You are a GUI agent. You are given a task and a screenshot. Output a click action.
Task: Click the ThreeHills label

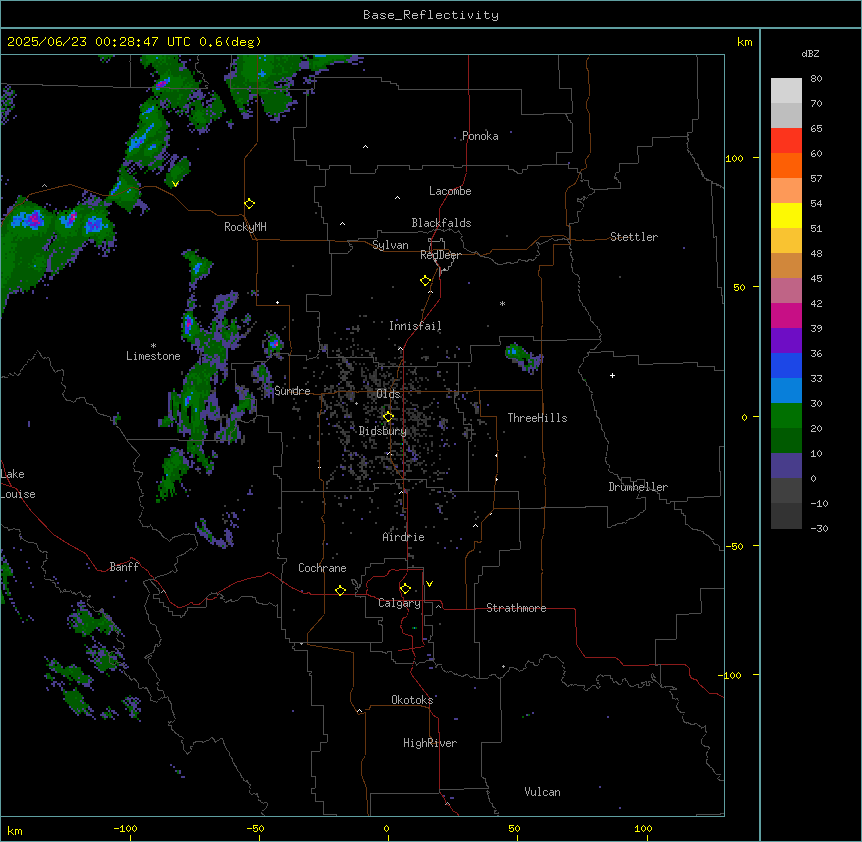537,418
